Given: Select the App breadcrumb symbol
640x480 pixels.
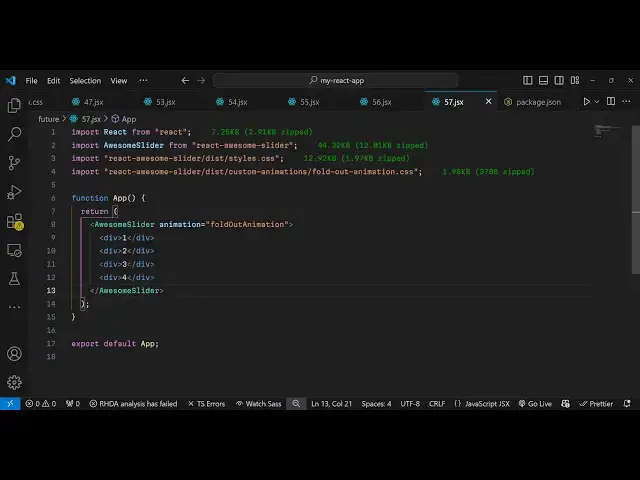Looking at the screenshot, I should click(124, 119).
